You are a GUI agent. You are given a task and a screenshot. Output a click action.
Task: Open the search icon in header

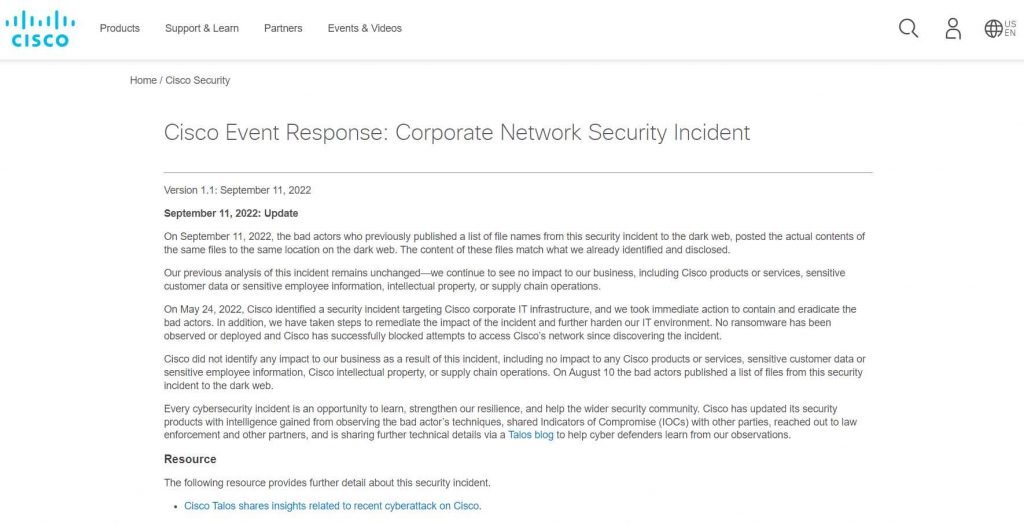click(x=908, y=29)
